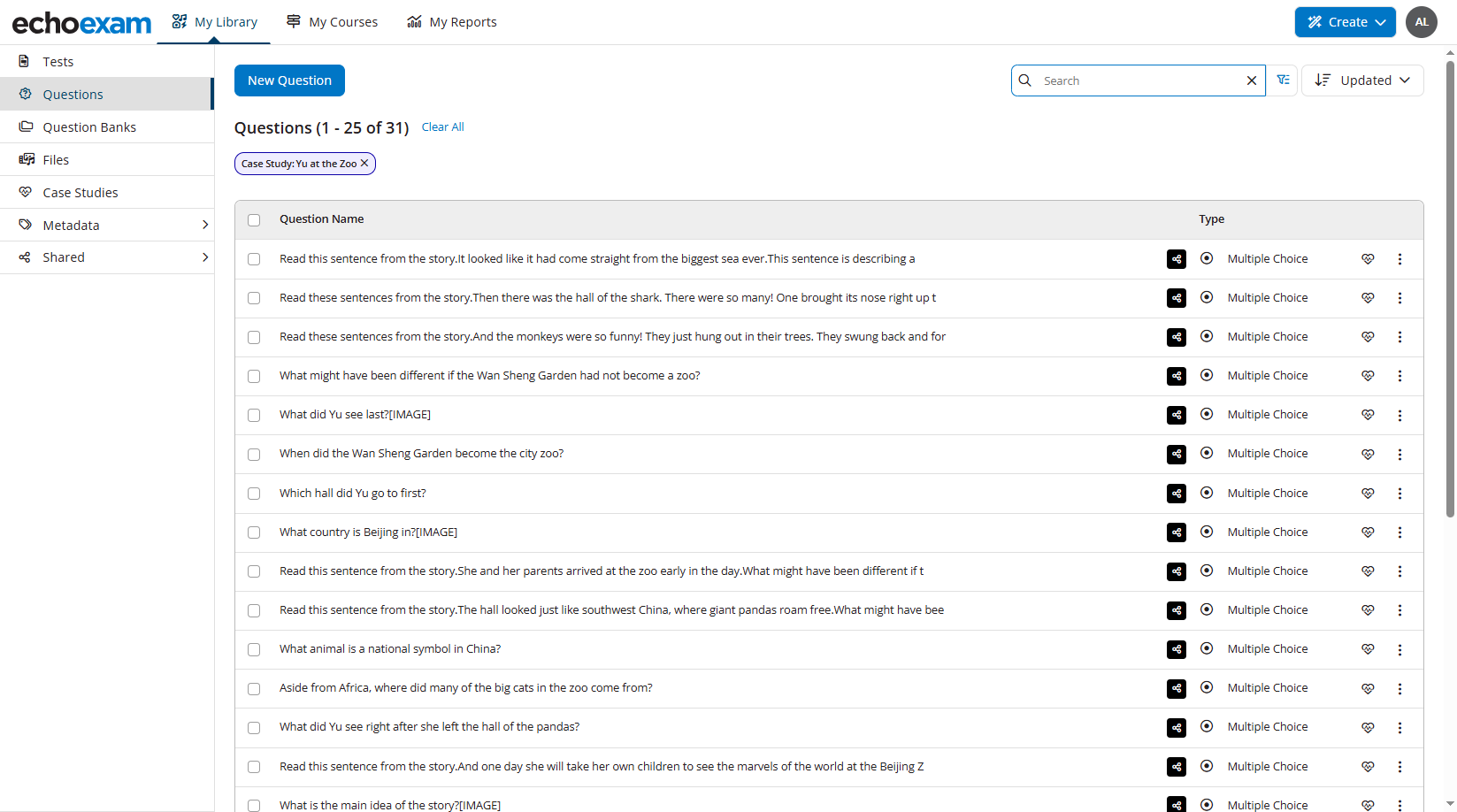The image size is (1457, 812).
Task: Remove the 'Case Study: Yu at the Zoo' filter chip
Action: (x=364, y=164)
